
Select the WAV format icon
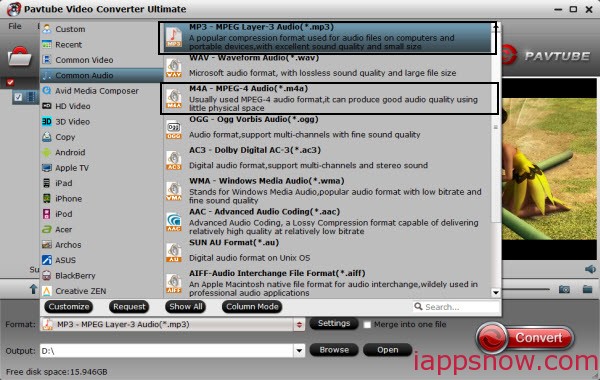click(174, 68)
